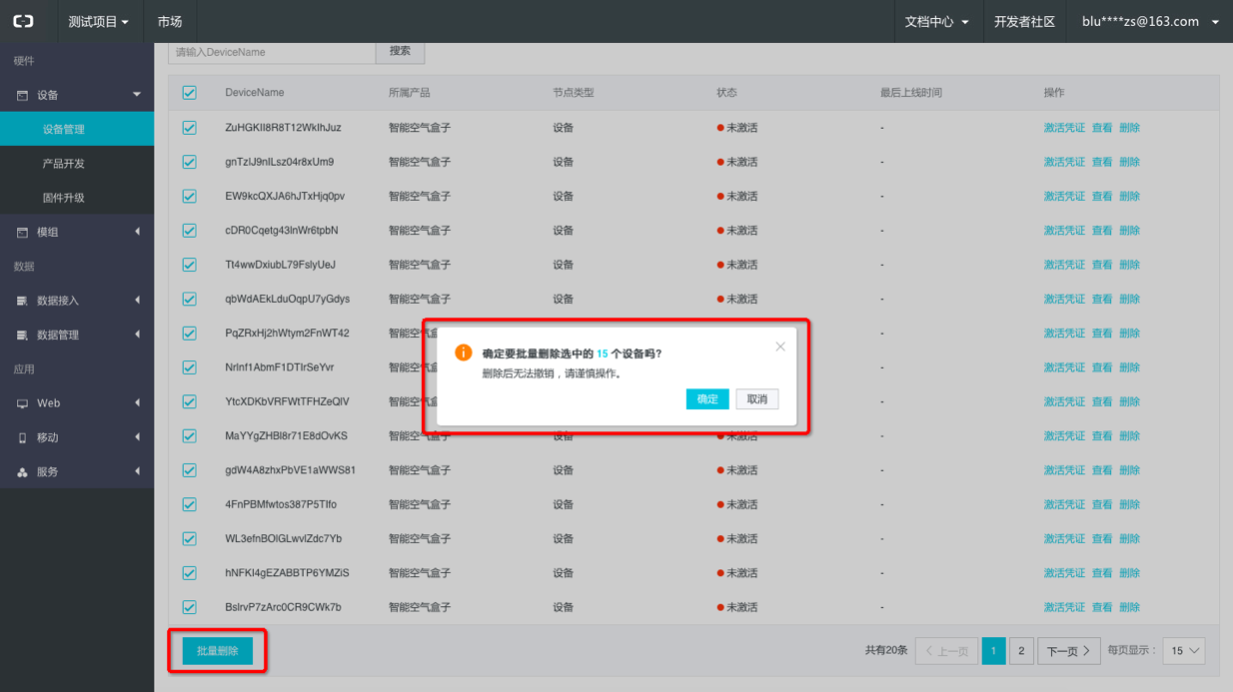Close the confirmation dialog with the X
Image resolution: width=1233 pixels, height=692 pixels.
tap(780, 347)
